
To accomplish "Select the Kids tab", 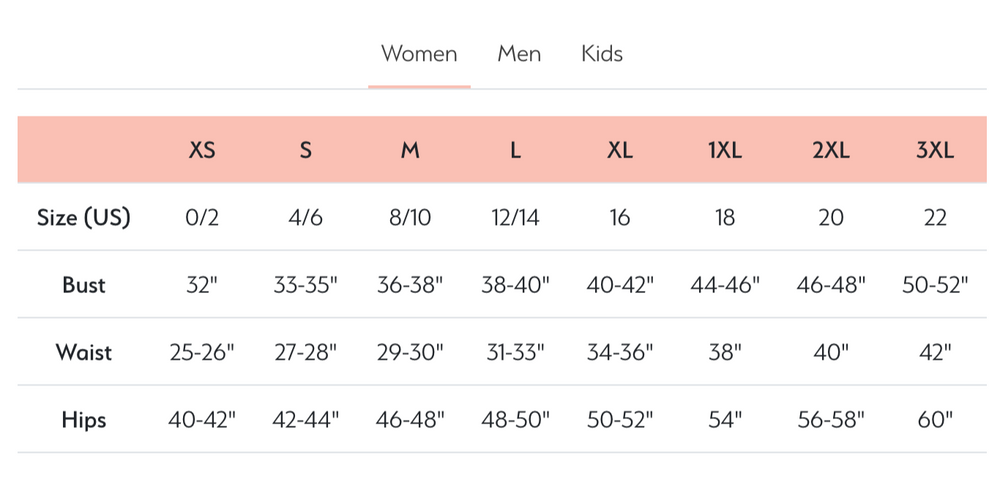I will 602,54.
